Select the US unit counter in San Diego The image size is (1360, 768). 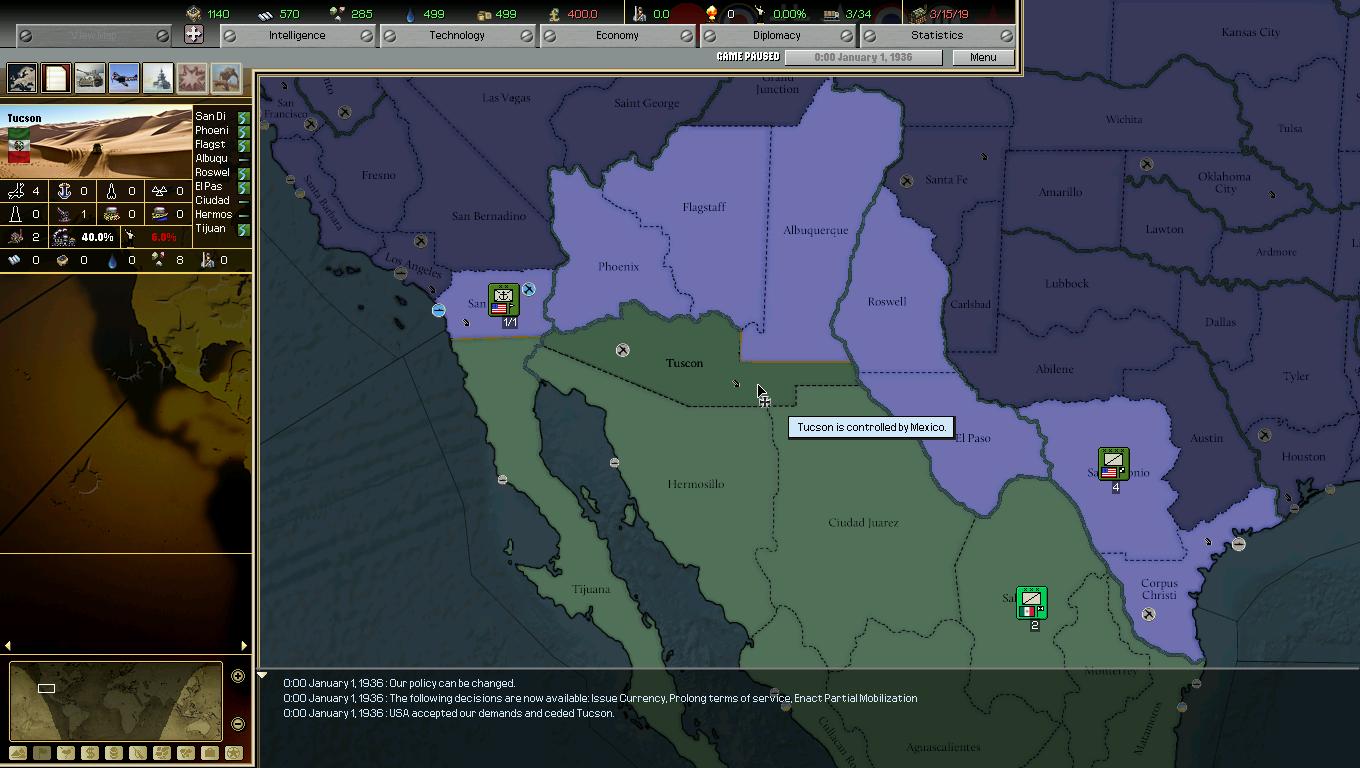[x=503, y=300]
